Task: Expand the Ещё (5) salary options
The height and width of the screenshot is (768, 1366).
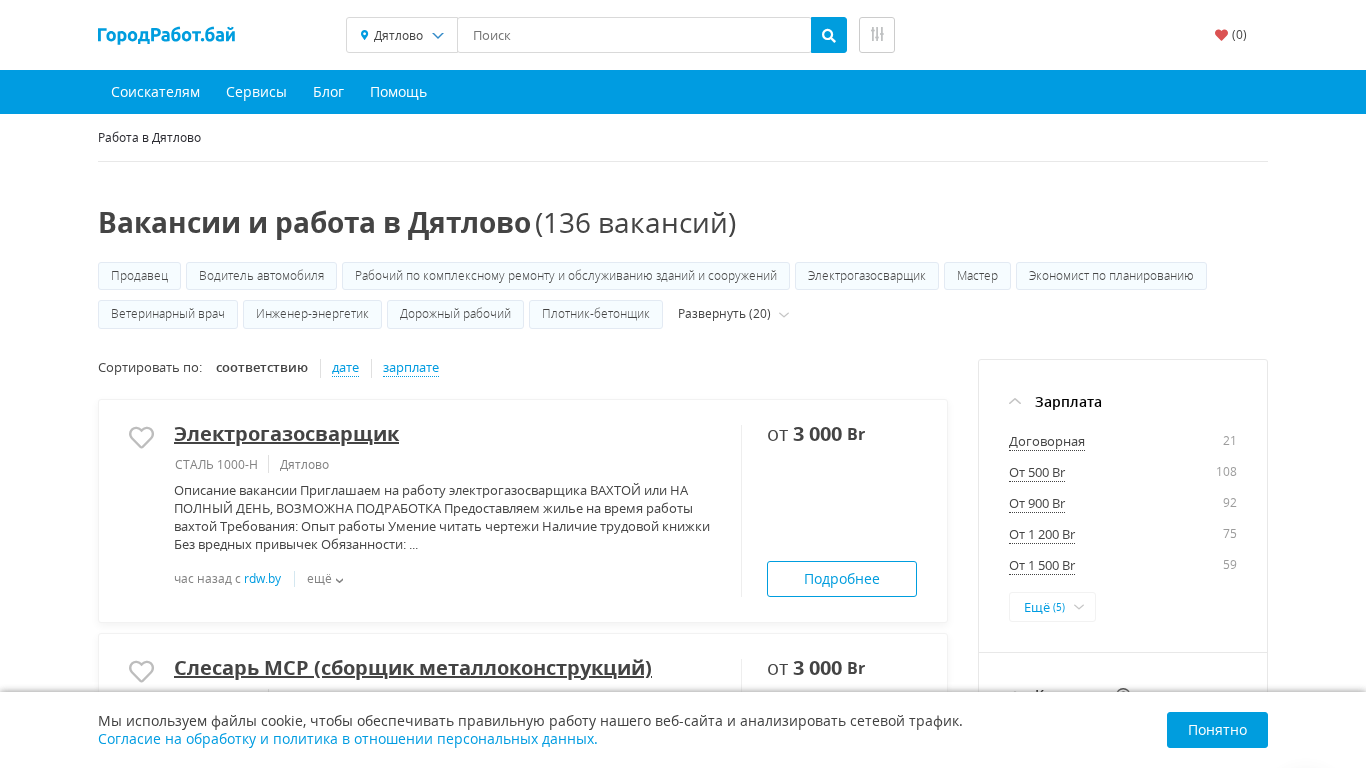Action: 1052,607
